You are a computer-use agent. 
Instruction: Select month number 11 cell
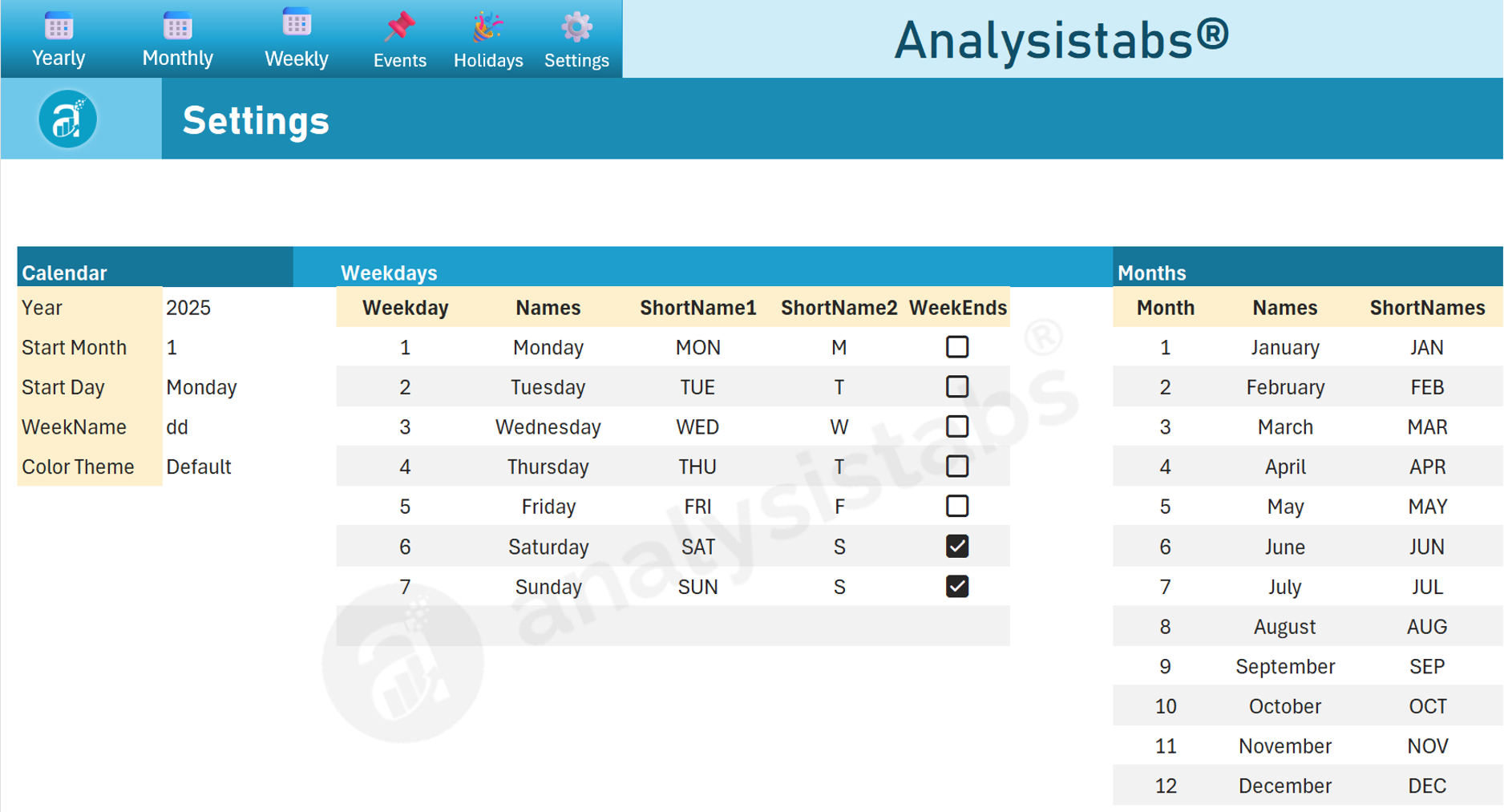1165,746
